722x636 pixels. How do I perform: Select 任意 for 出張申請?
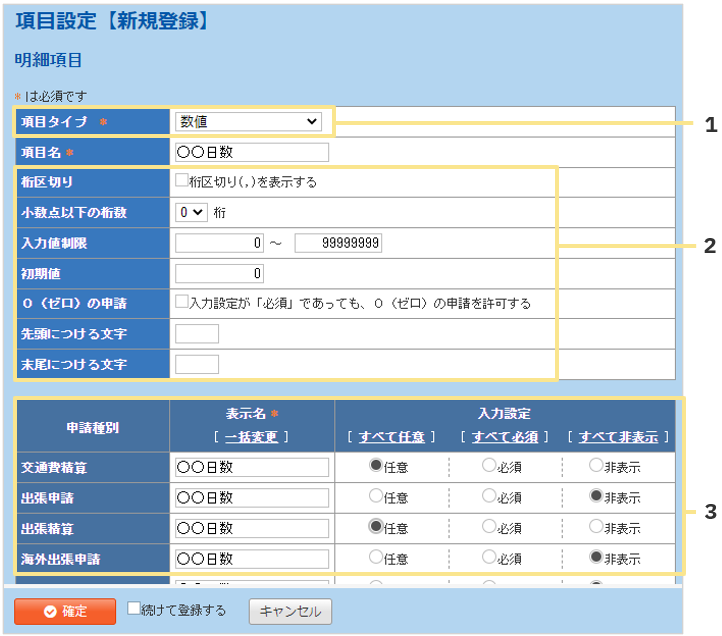[x=376, y=496]
